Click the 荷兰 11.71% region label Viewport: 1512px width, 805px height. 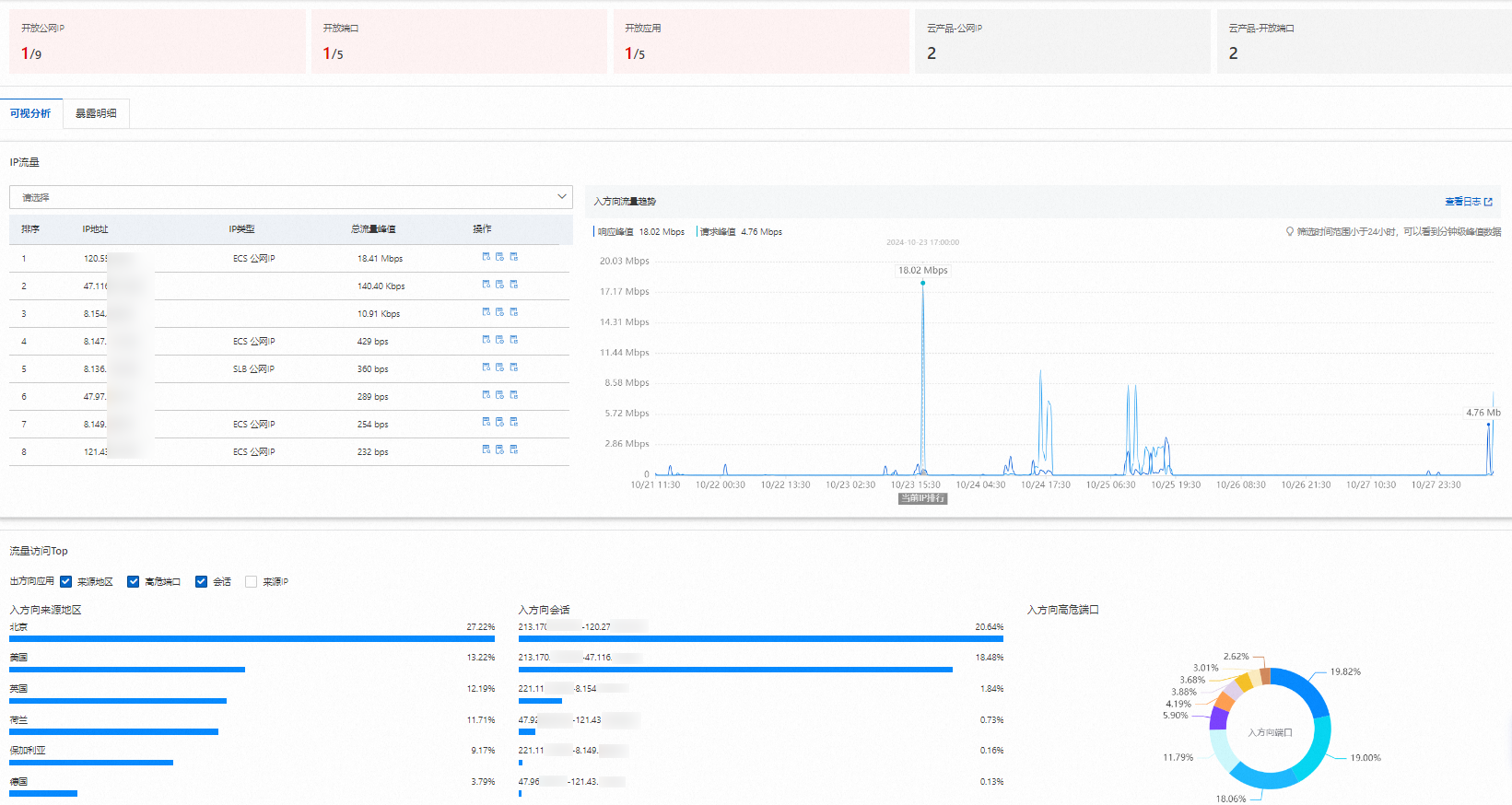point(18,720)
